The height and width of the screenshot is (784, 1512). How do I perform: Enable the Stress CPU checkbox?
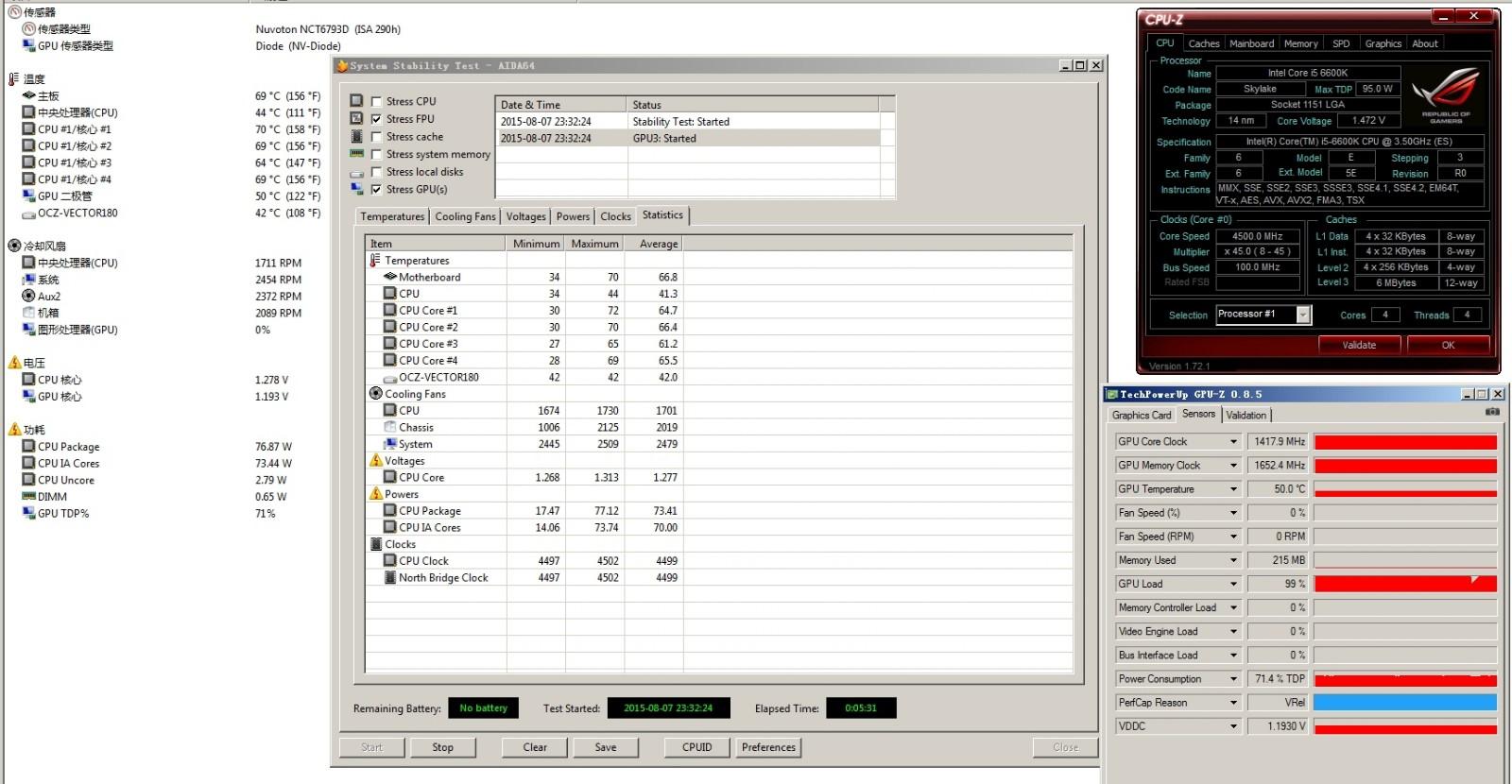pyautogui.click(x=377, y=102)
